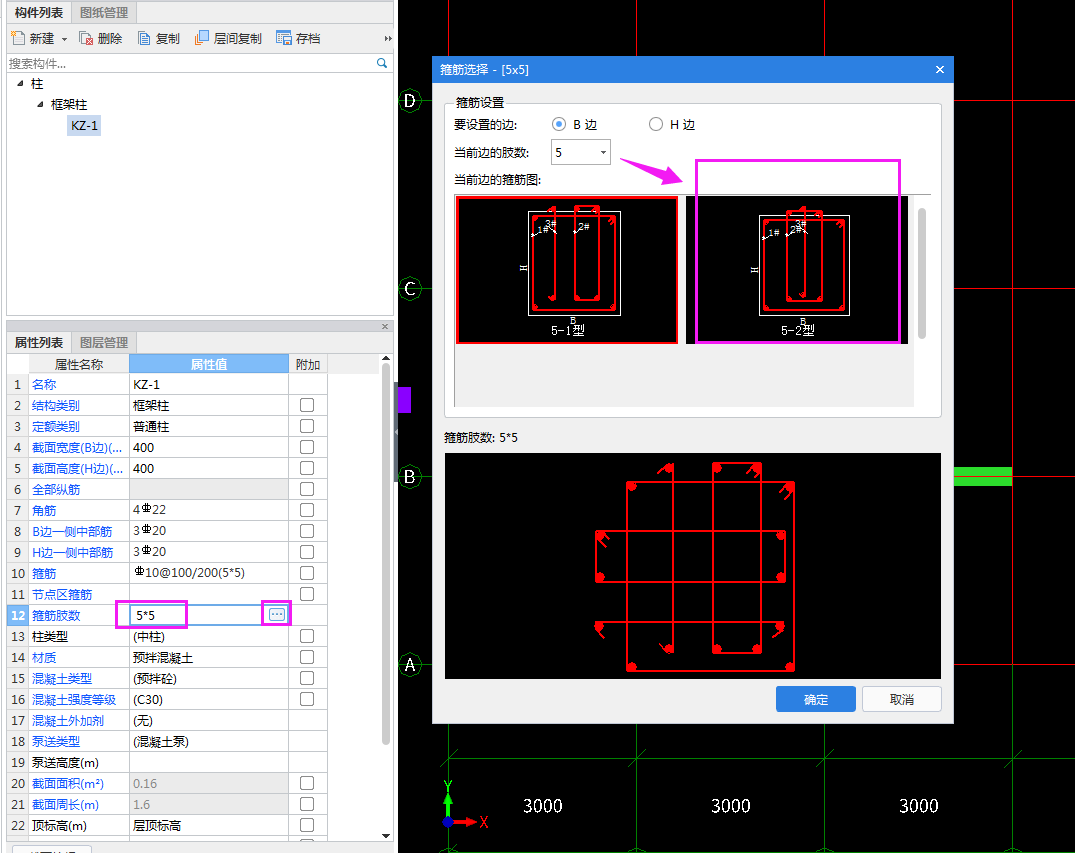Click the 材质 value 预拌混凝土 cell
1075x853 pixels.
tap(209, 657)
